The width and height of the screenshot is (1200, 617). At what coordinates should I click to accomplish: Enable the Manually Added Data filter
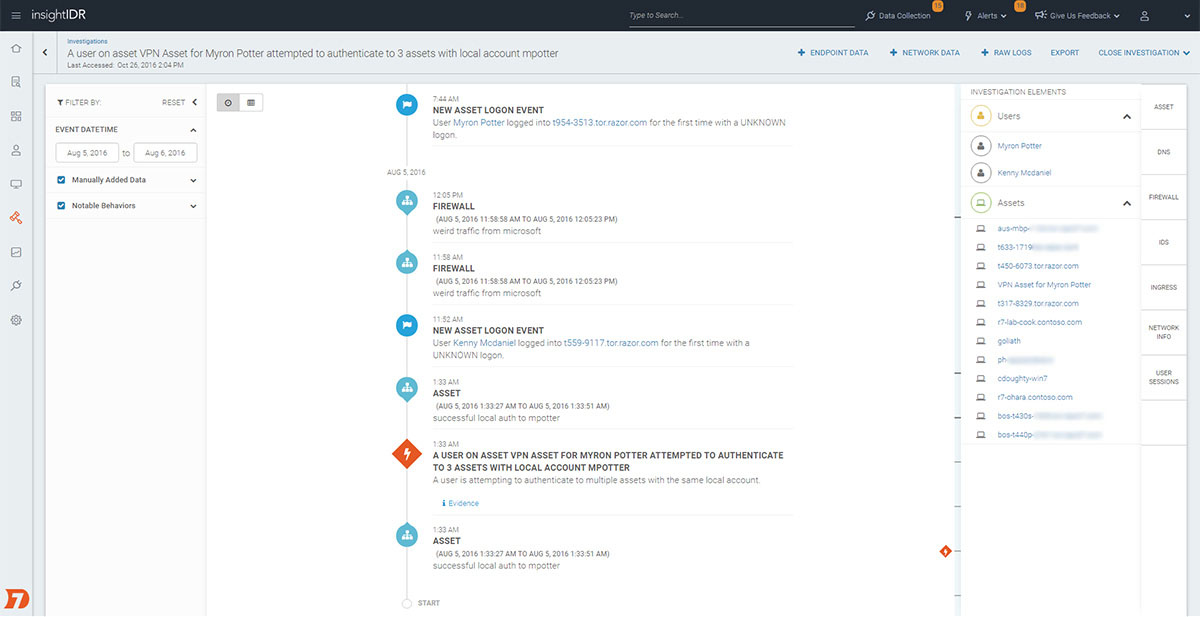coord(61,180)
